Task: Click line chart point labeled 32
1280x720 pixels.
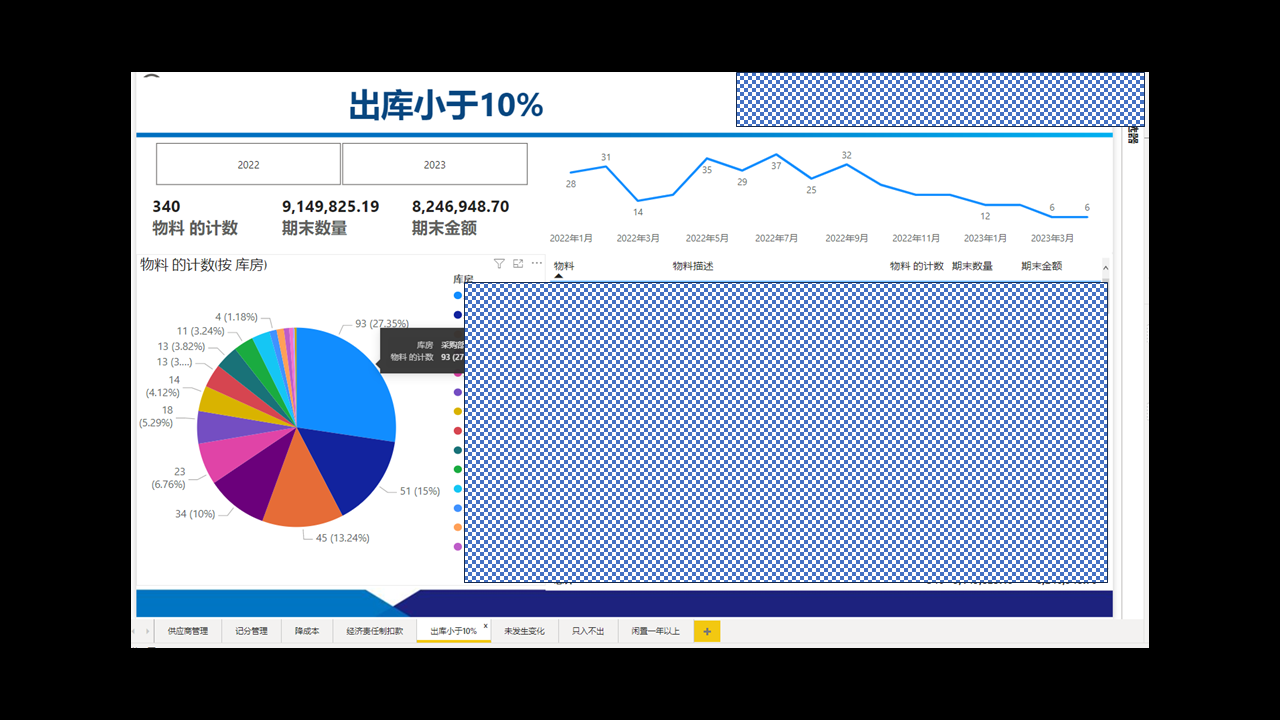Action: click(x=847, y=164)
